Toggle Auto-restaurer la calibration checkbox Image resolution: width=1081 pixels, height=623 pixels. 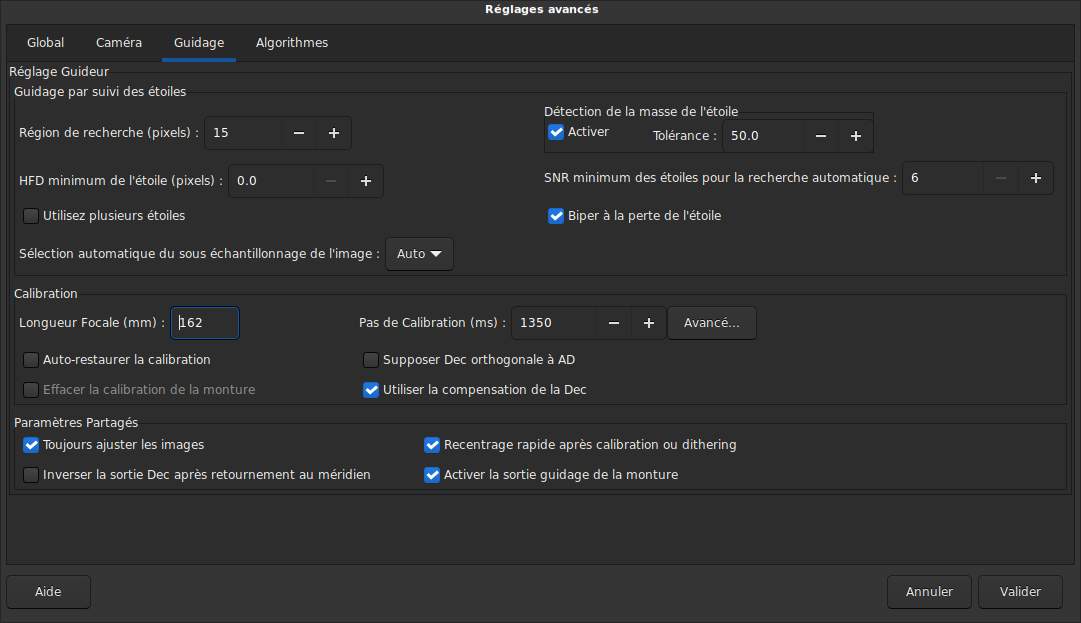tap(31, 359)
